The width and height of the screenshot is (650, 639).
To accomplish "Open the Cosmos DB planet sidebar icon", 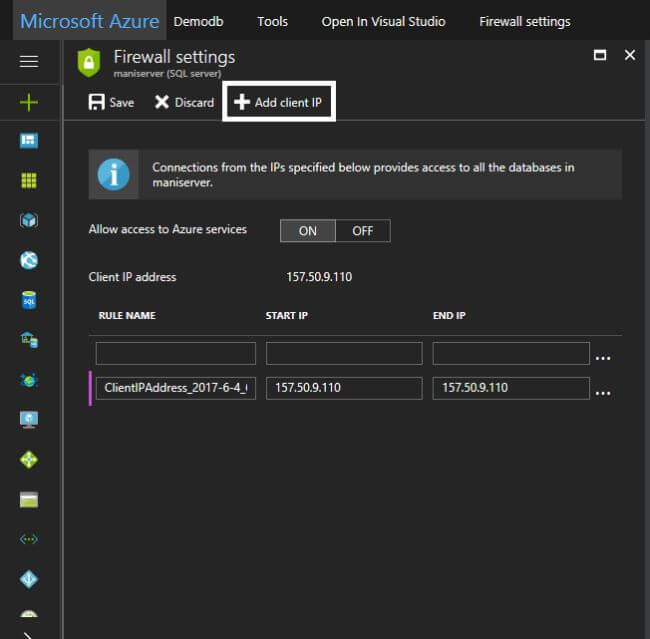I will point(29,380).
